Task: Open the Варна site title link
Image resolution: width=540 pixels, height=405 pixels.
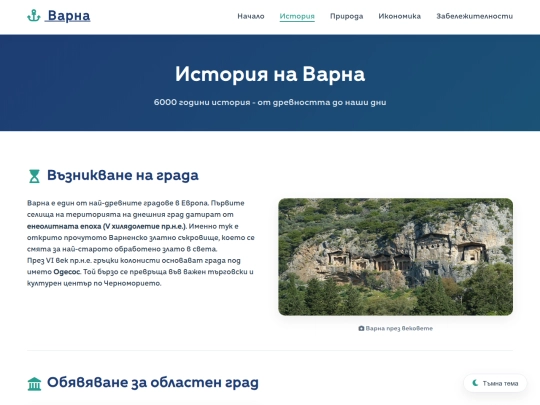Action: coord(69,16)
